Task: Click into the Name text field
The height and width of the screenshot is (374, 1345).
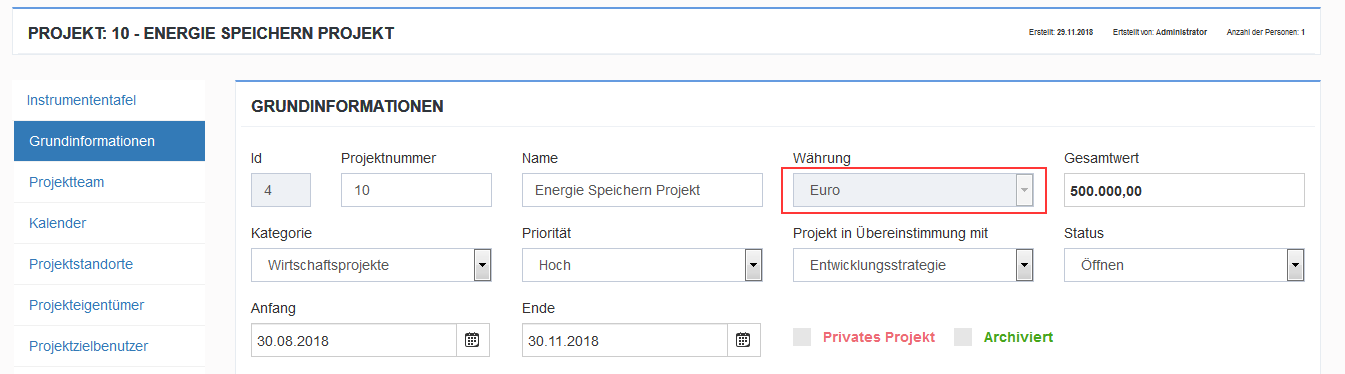Action: 642,190
